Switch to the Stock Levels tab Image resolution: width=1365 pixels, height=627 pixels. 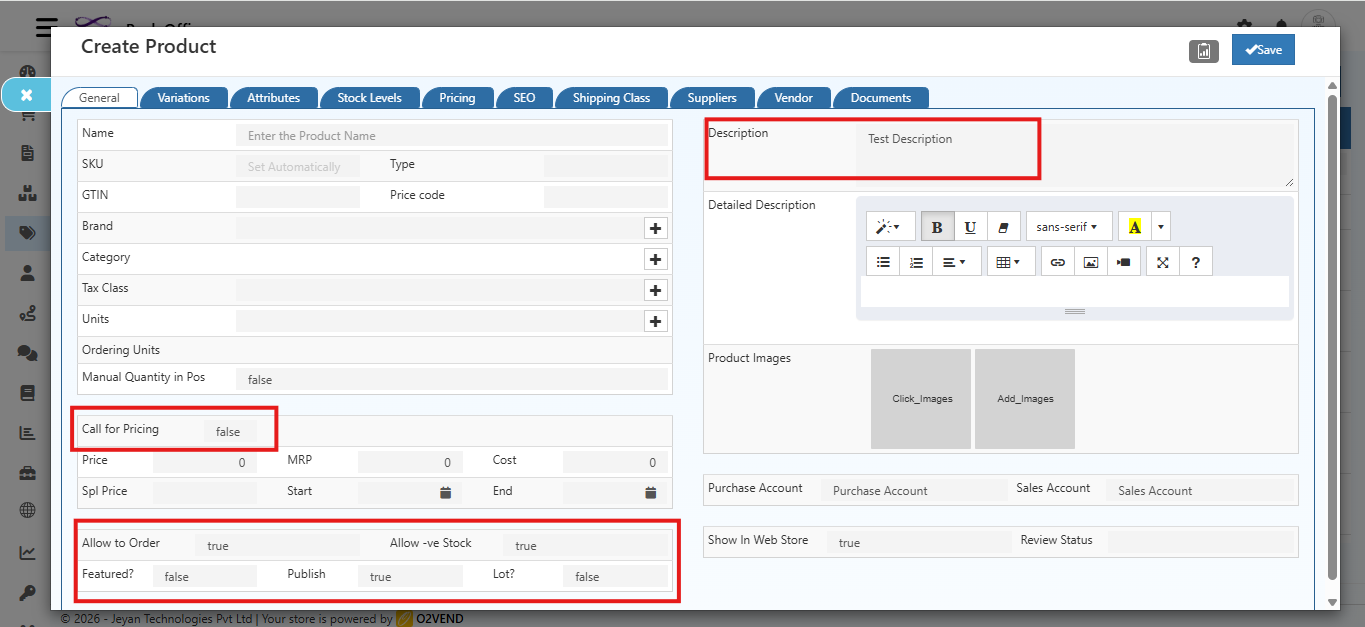[370, 97]
